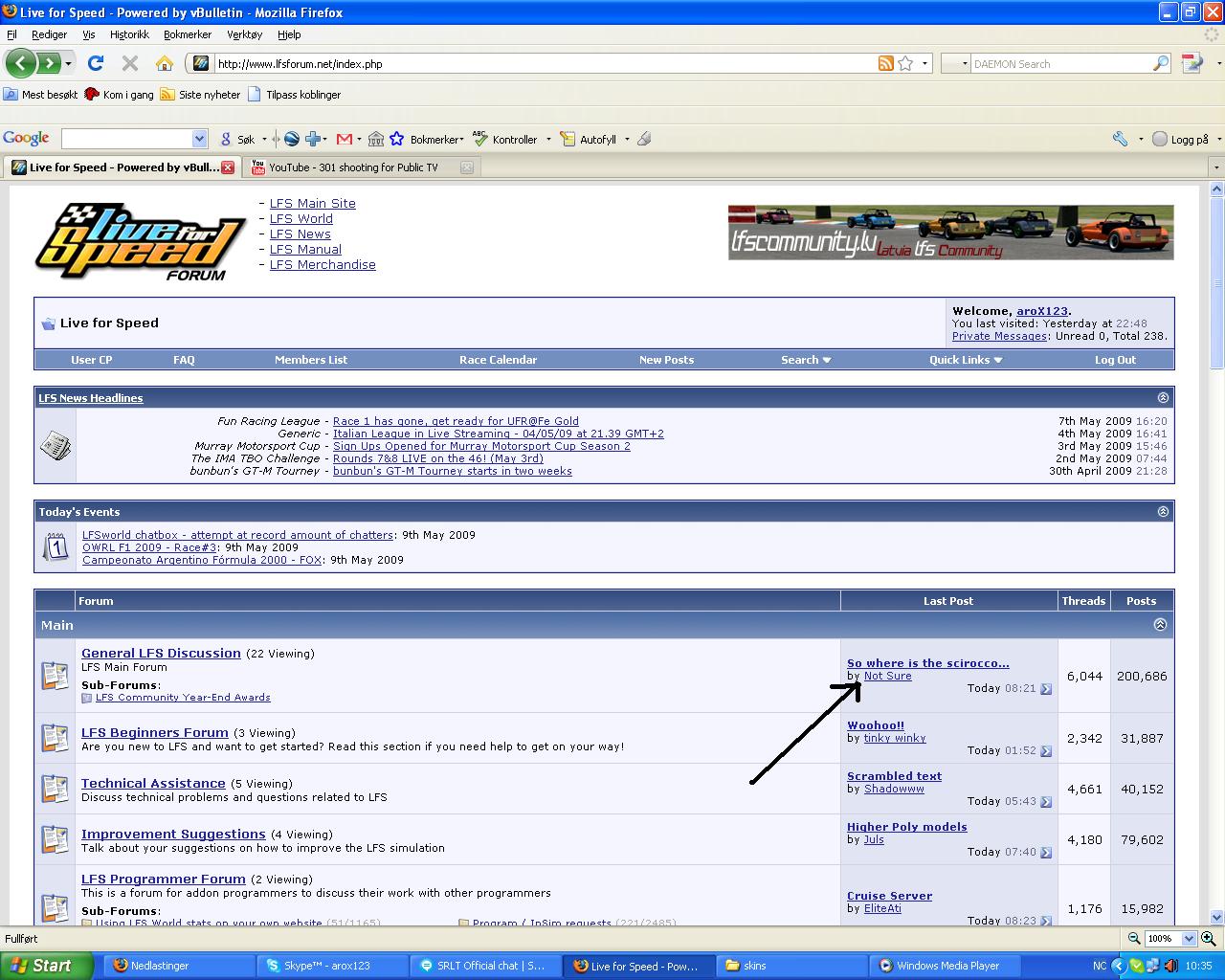The image size is (1225, 980).
Task: Click the Firefox forward arrow button
Action: 48,64
